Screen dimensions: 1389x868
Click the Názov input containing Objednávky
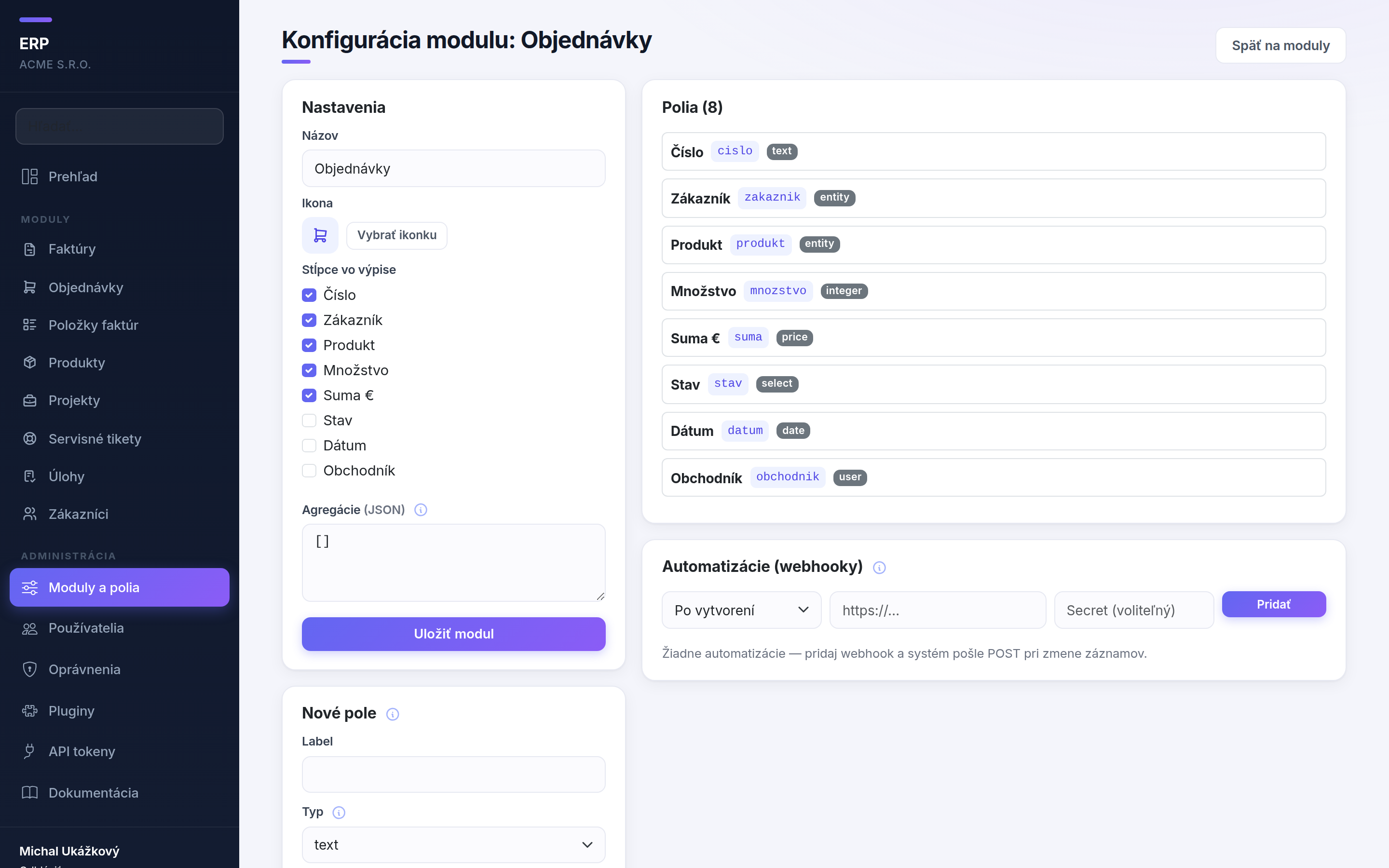[x=453, y=168]
